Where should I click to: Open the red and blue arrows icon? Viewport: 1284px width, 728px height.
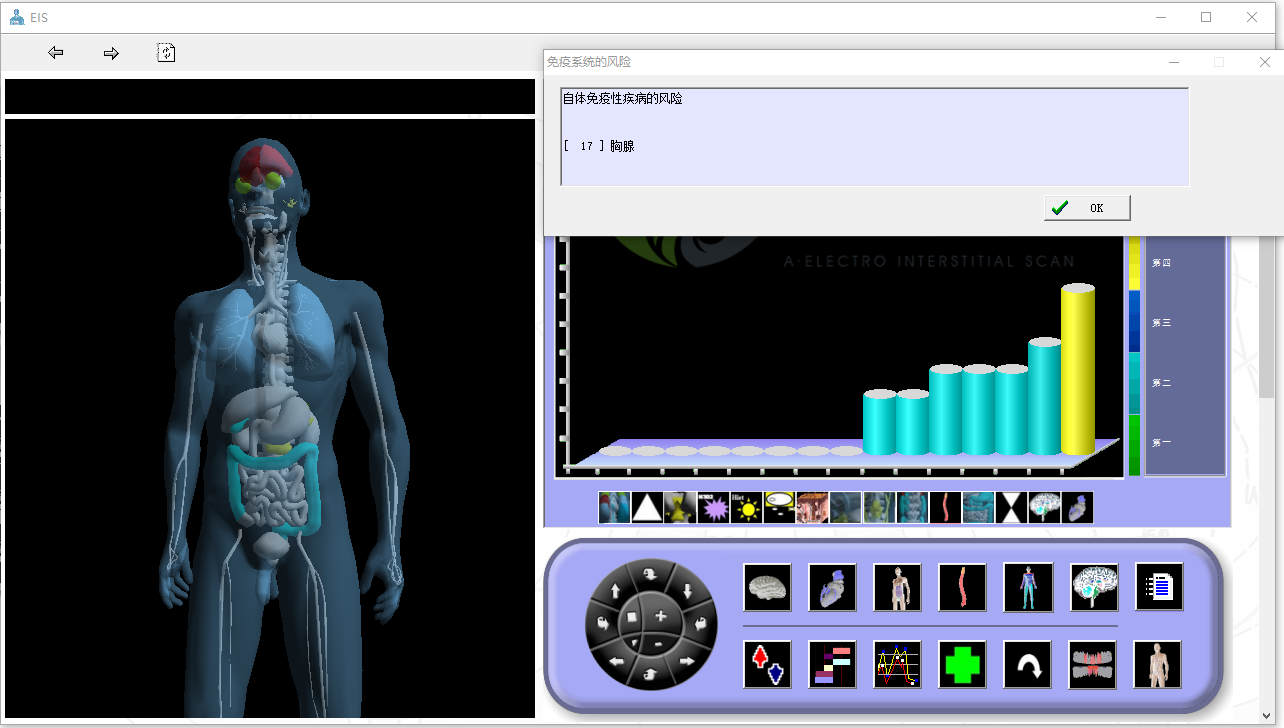[767, 665]
